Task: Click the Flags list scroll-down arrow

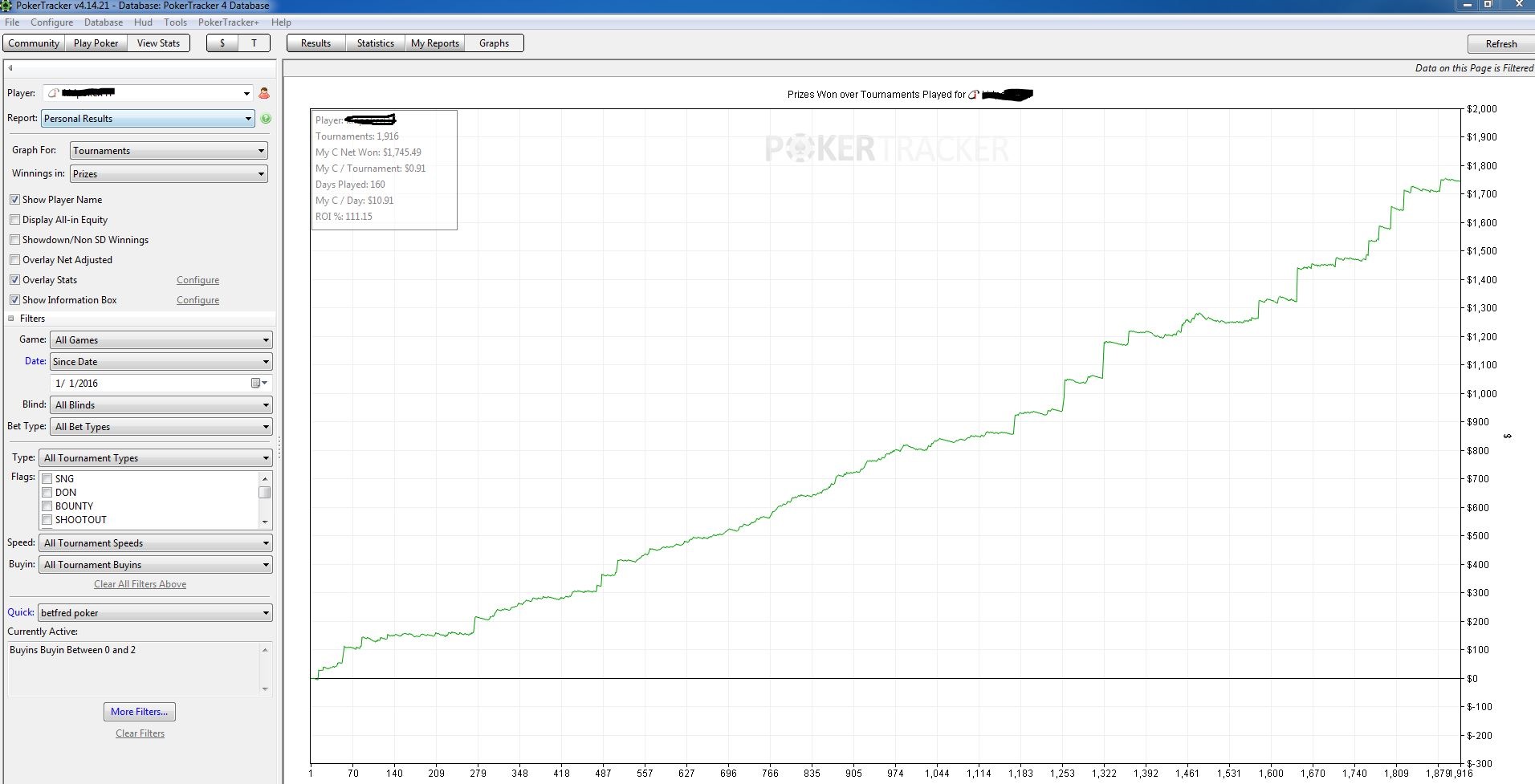Action: tap(265, 522)
